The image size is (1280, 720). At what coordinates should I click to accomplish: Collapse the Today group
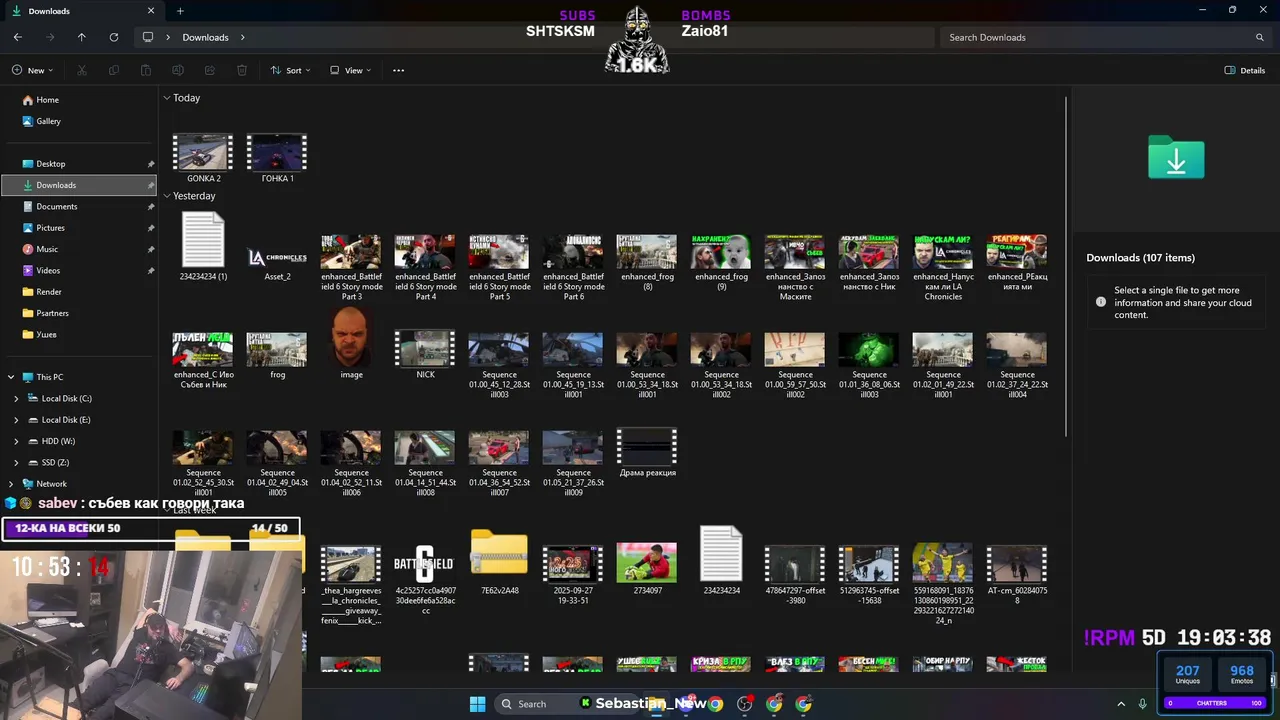tap(167, 98)
